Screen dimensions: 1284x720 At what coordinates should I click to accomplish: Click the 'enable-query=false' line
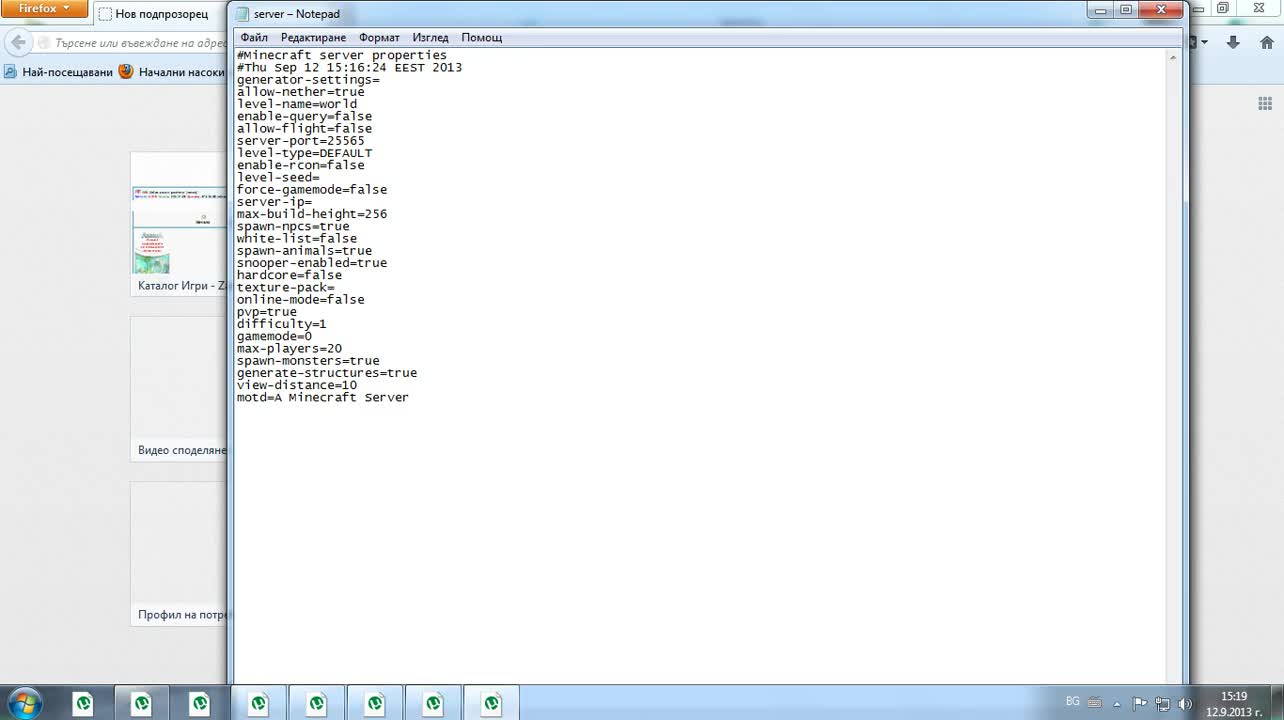pyautogui.click(x=304, y=116)
